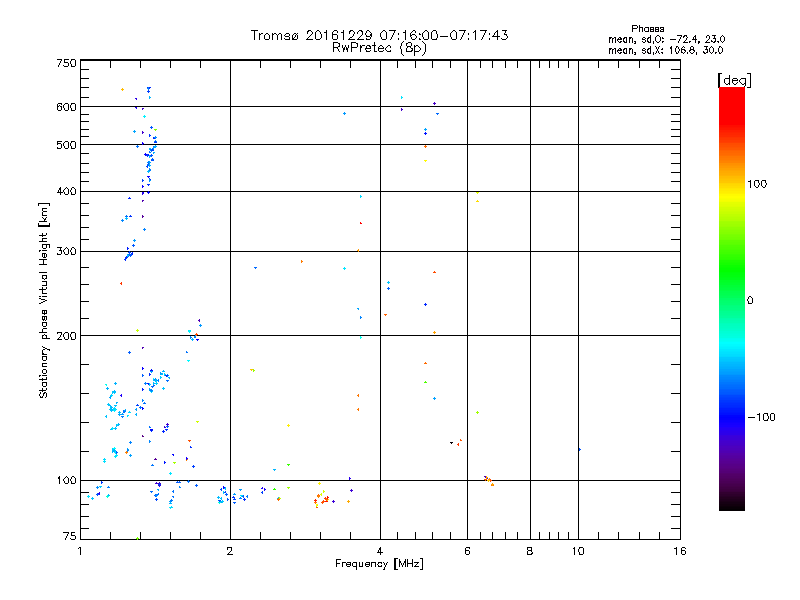The height and width of the screenshot is (600, 800).
Task: Click the 'Phases' statistics header
Action: 647,29
